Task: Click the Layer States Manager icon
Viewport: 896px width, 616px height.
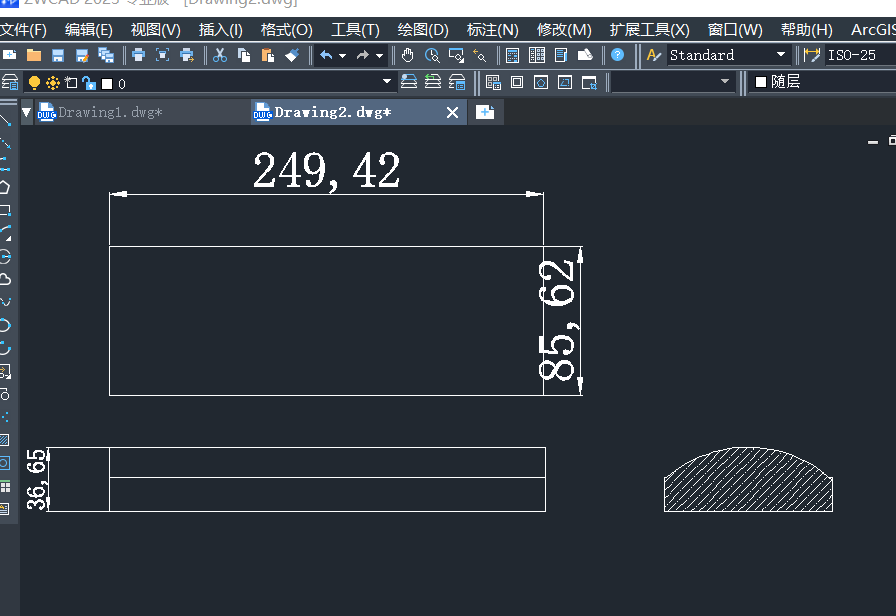Action: coord(457,82)
